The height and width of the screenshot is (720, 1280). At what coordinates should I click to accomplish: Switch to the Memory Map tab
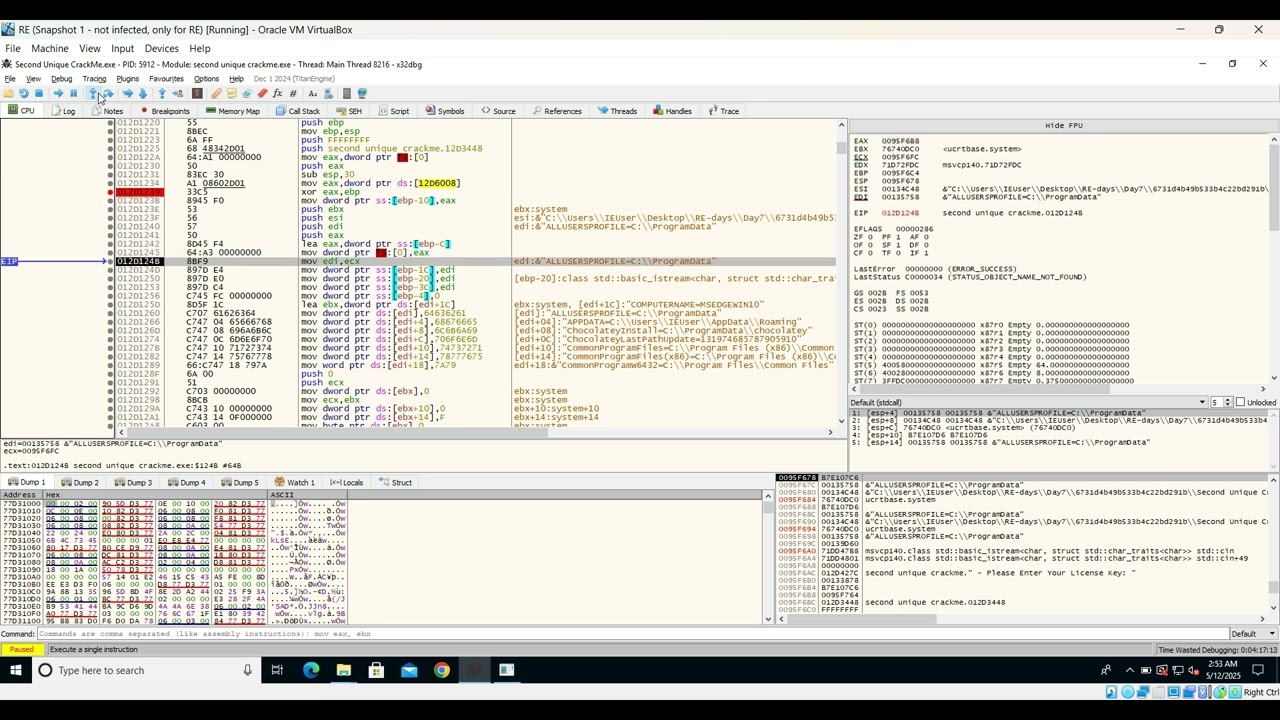232,111
